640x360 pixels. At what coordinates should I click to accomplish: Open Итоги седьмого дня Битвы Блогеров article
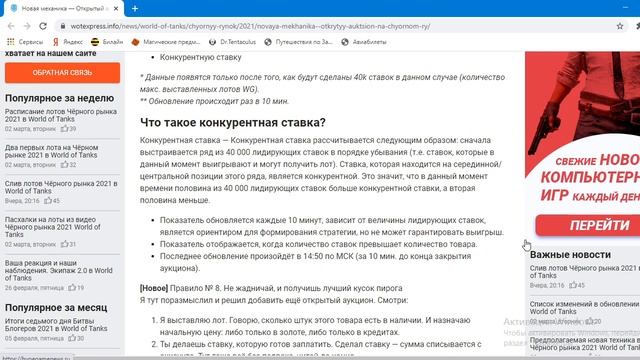point(56,324)
